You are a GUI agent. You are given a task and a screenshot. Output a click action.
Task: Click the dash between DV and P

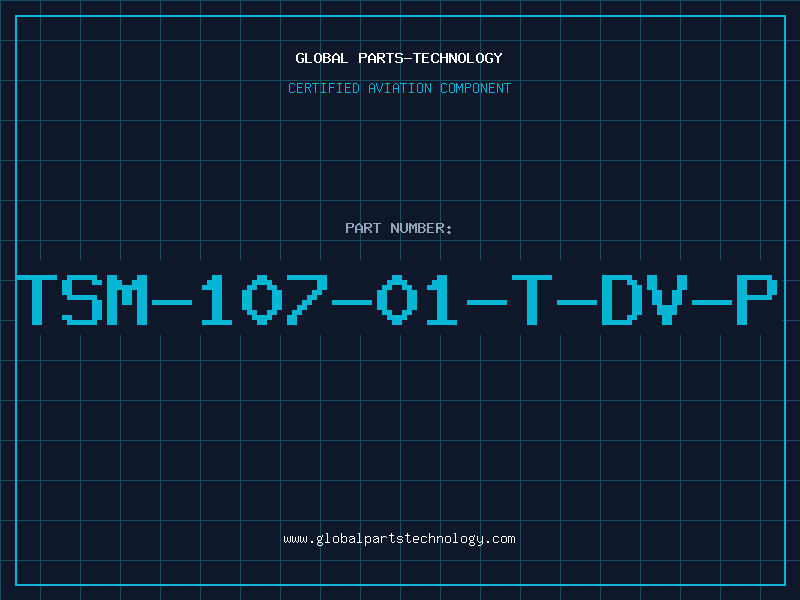pos(712,303)
